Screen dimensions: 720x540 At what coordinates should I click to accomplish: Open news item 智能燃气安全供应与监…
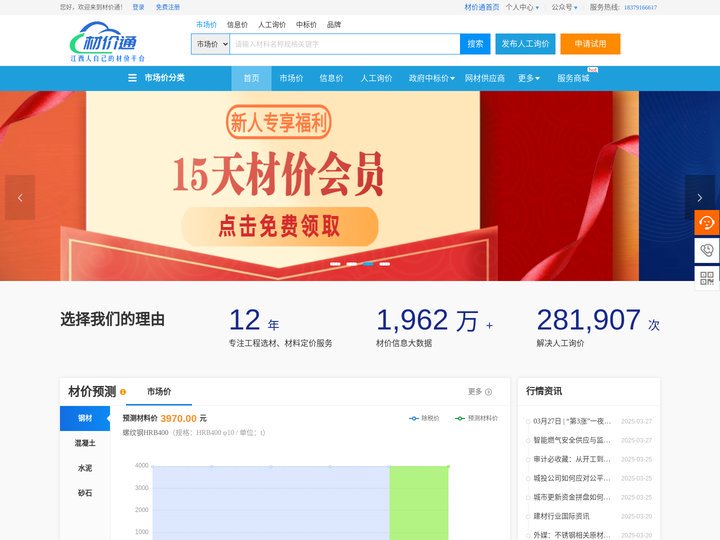pos(572,440)
